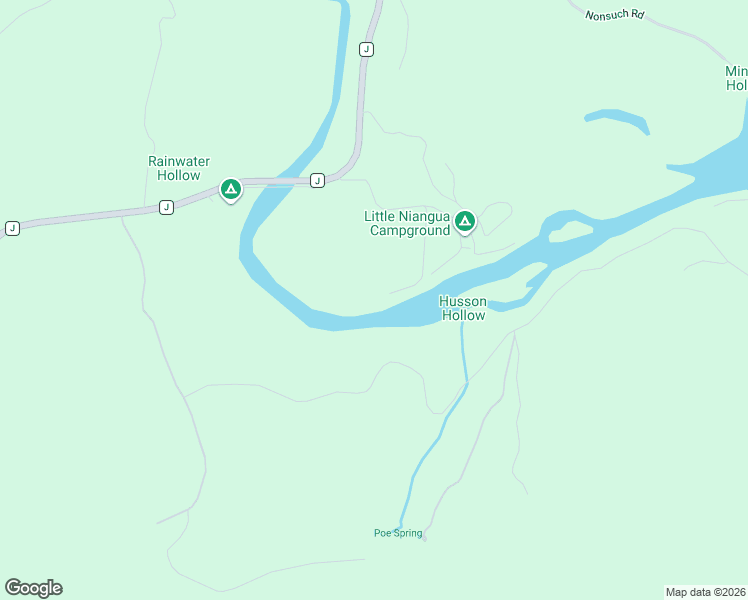
Task: Click the Husson Hollow label
Action: tap(463, 308)
